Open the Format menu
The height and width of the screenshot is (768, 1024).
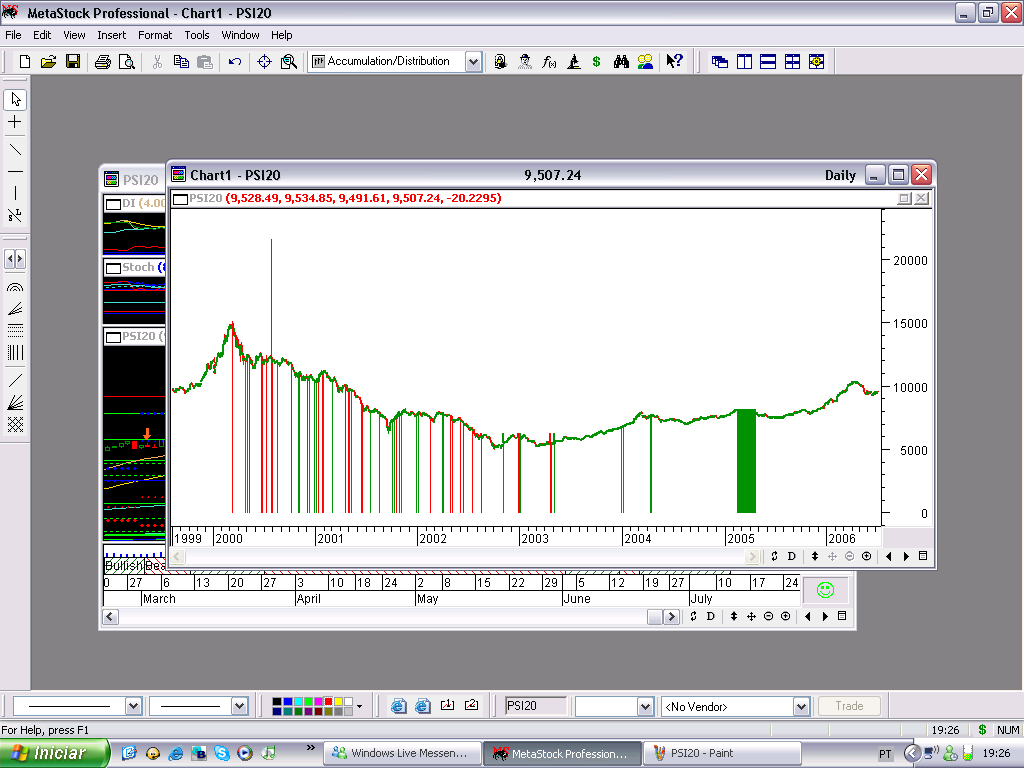[155, 35]
